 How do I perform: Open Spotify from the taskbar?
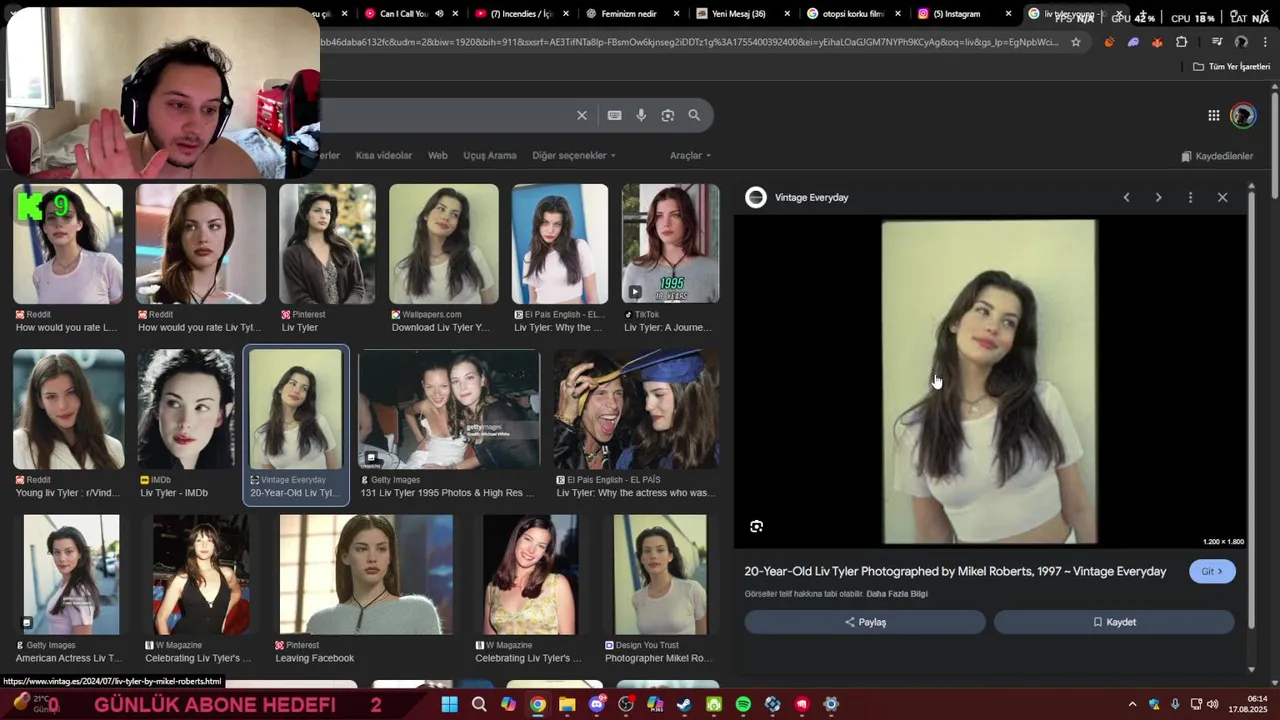743,705
